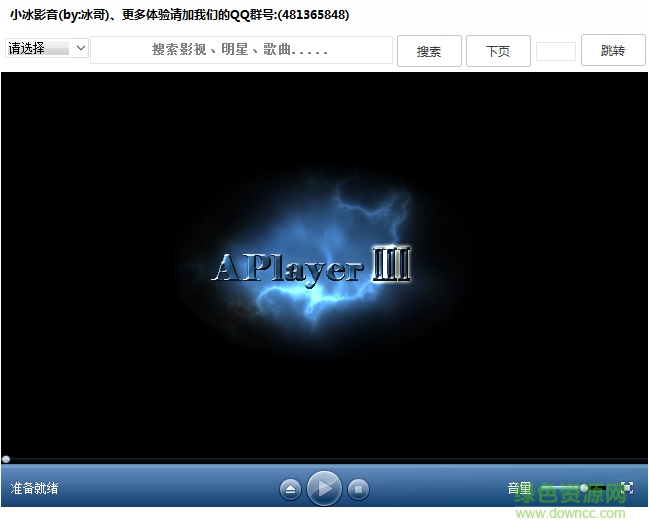Enter fullscreen using the bottom-right icon

(x=627, y=488)
